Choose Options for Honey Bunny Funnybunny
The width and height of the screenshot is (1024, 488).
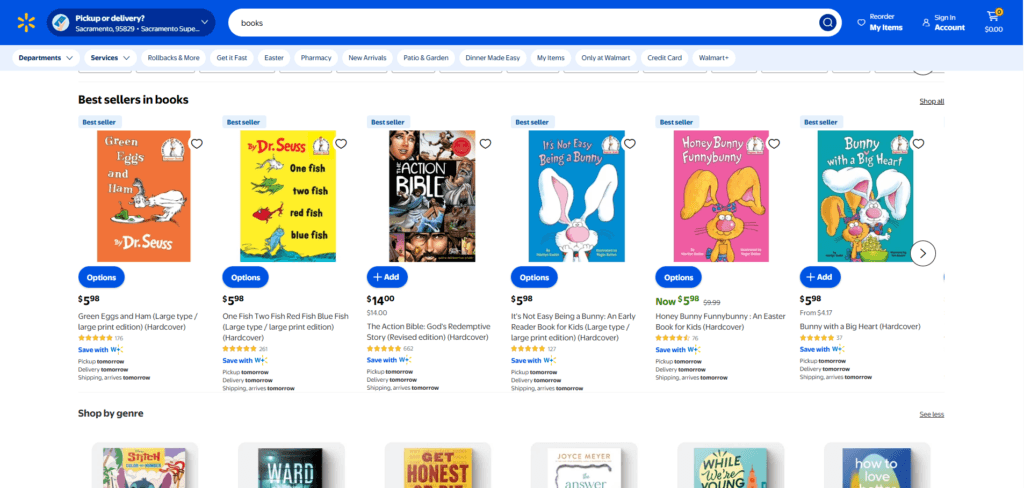tap(679, 277)
